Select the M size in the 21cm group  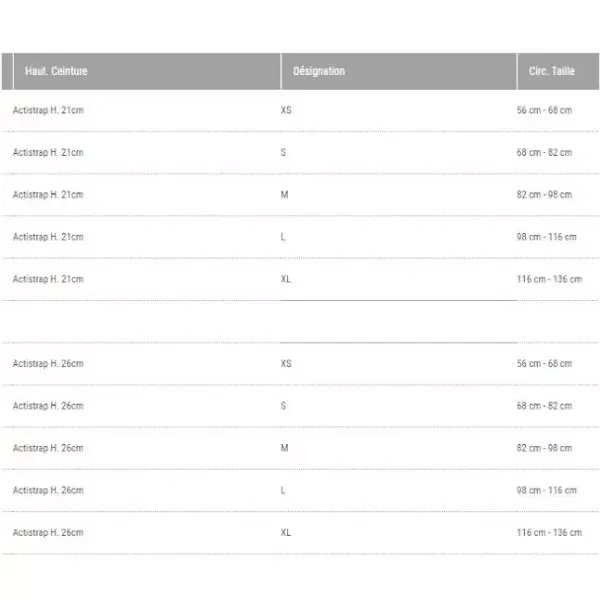(x=284, y=195)
